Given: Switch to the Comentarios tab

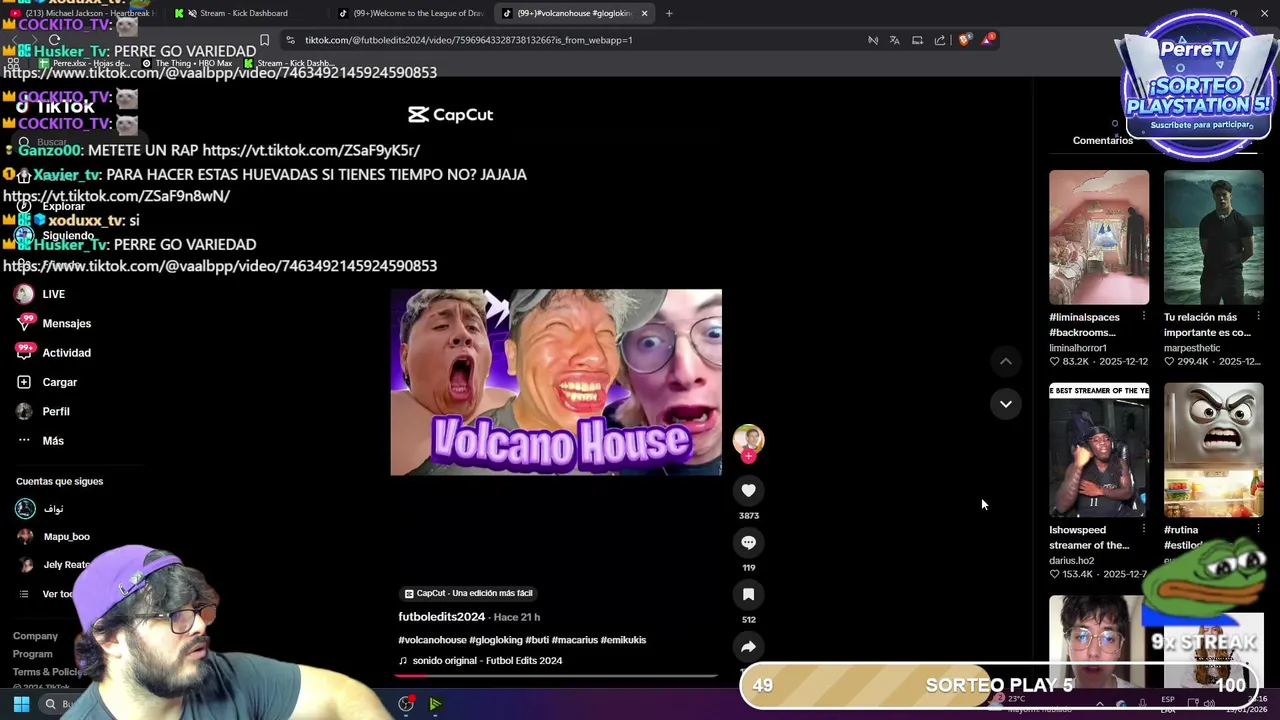Looking at the screenshot, I should (1103, 141).
